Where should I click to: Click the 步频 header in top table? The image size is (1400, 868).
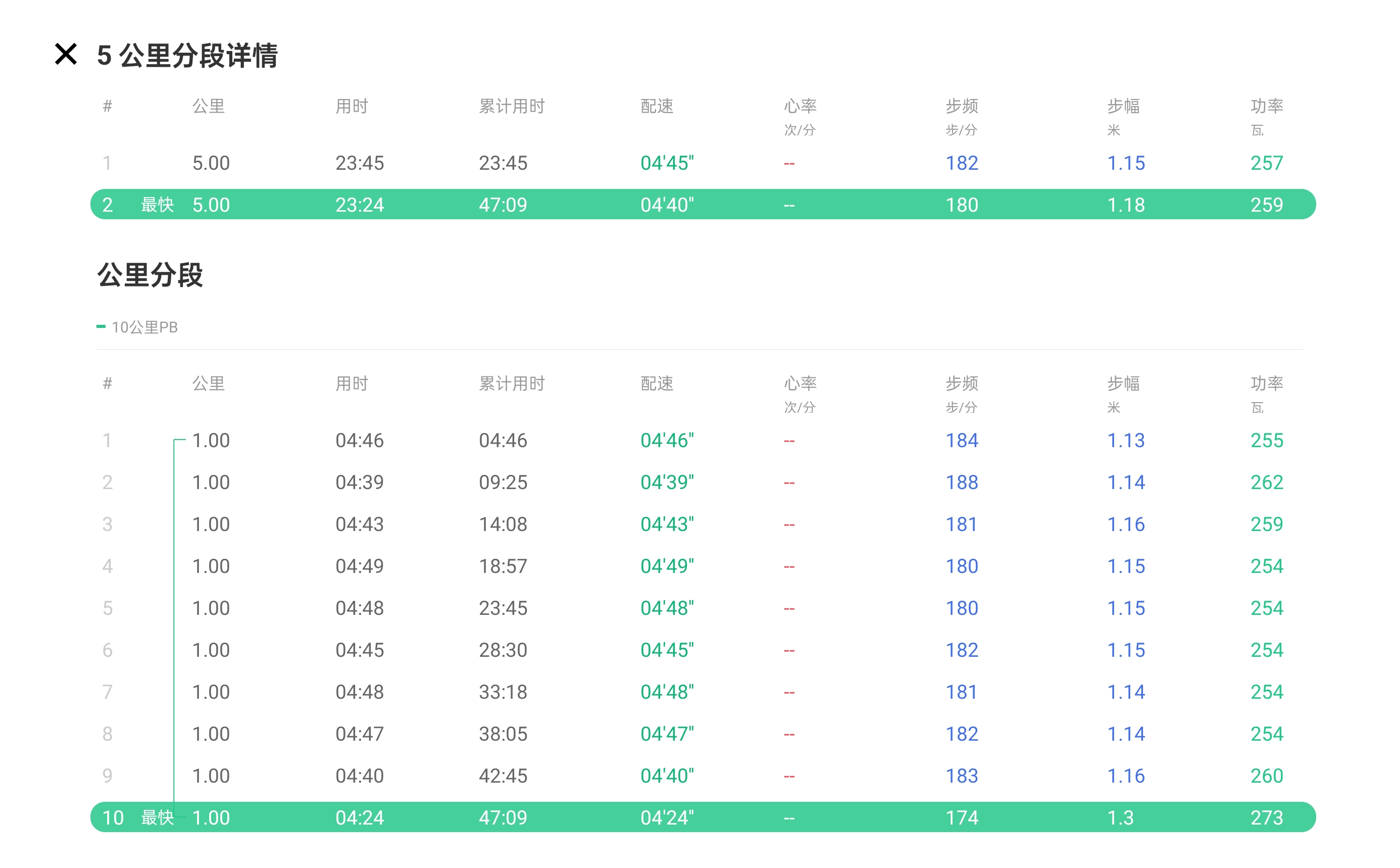[962, 106]
